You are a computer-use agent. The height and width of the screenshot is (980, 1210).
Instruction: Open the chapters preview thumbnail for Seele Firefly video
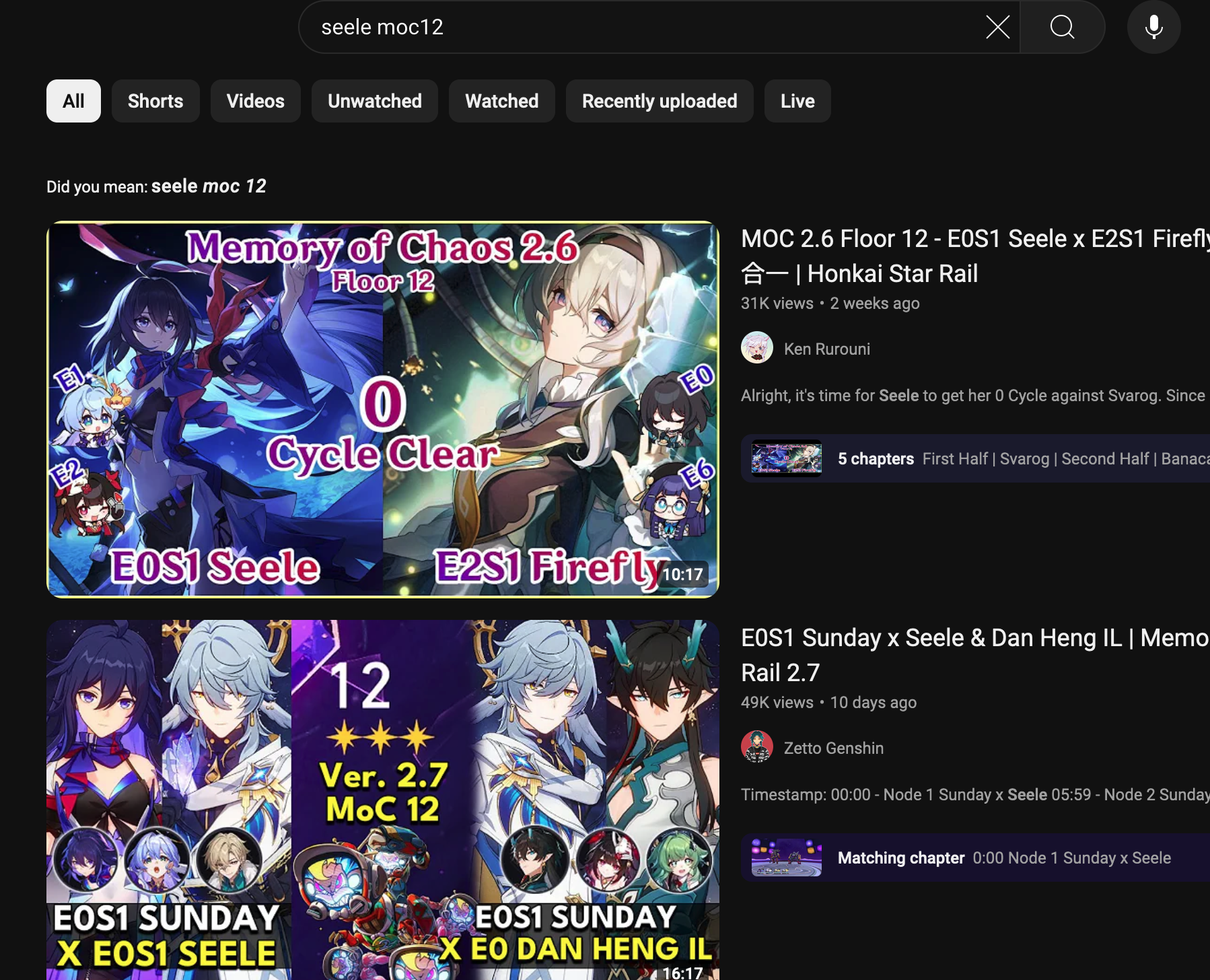coord(787,458)
